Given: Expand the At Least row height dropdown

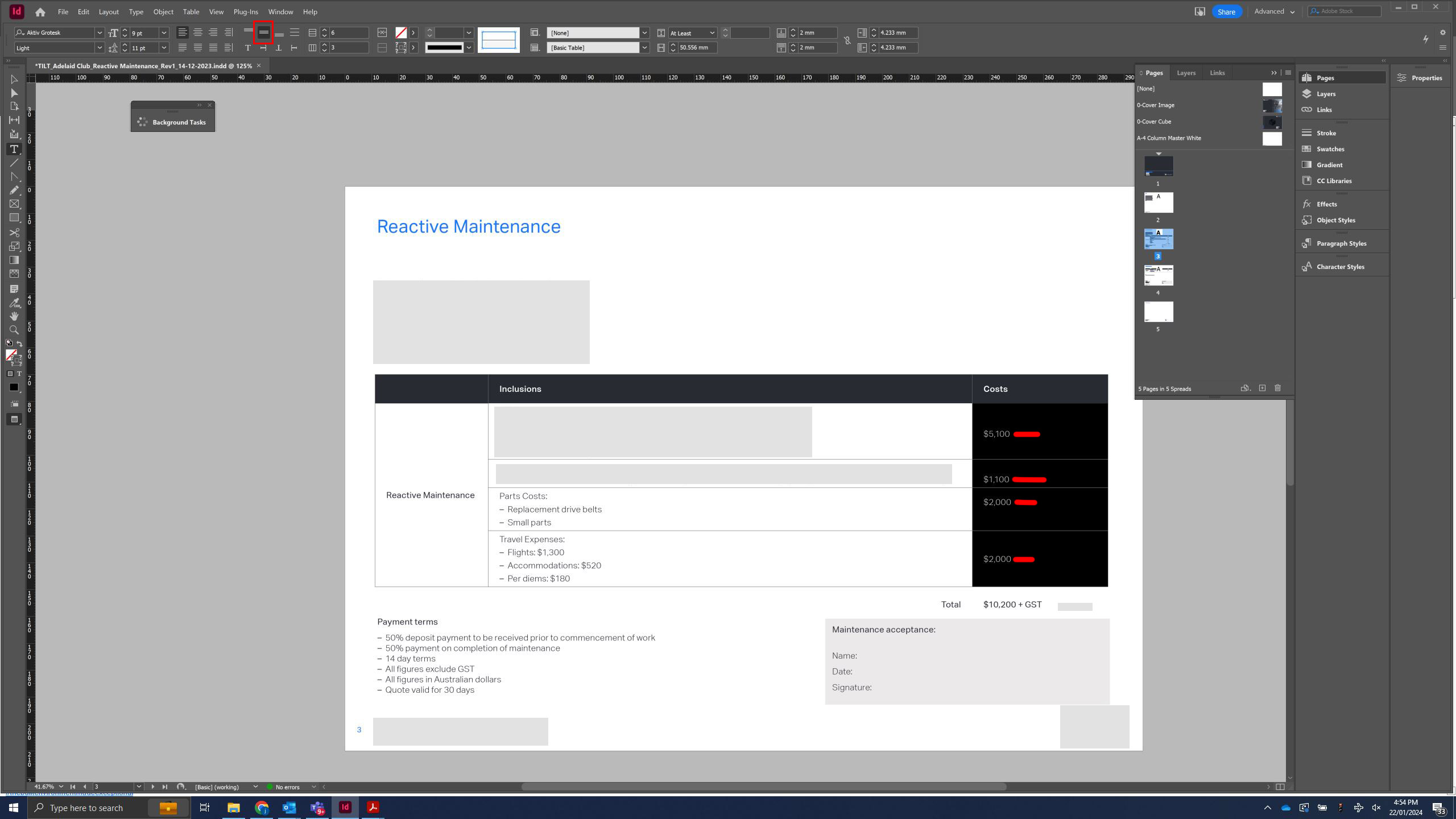Looking at the screenshot, I should pos(712,33).
